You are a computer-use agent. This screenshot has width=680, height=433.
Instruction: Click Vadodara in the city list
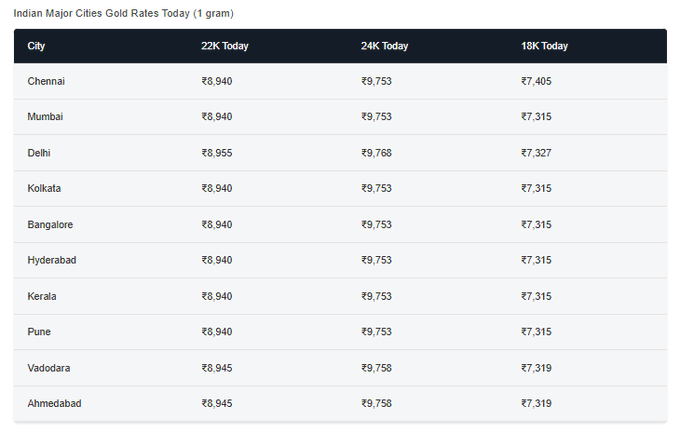tap(49, 368)
